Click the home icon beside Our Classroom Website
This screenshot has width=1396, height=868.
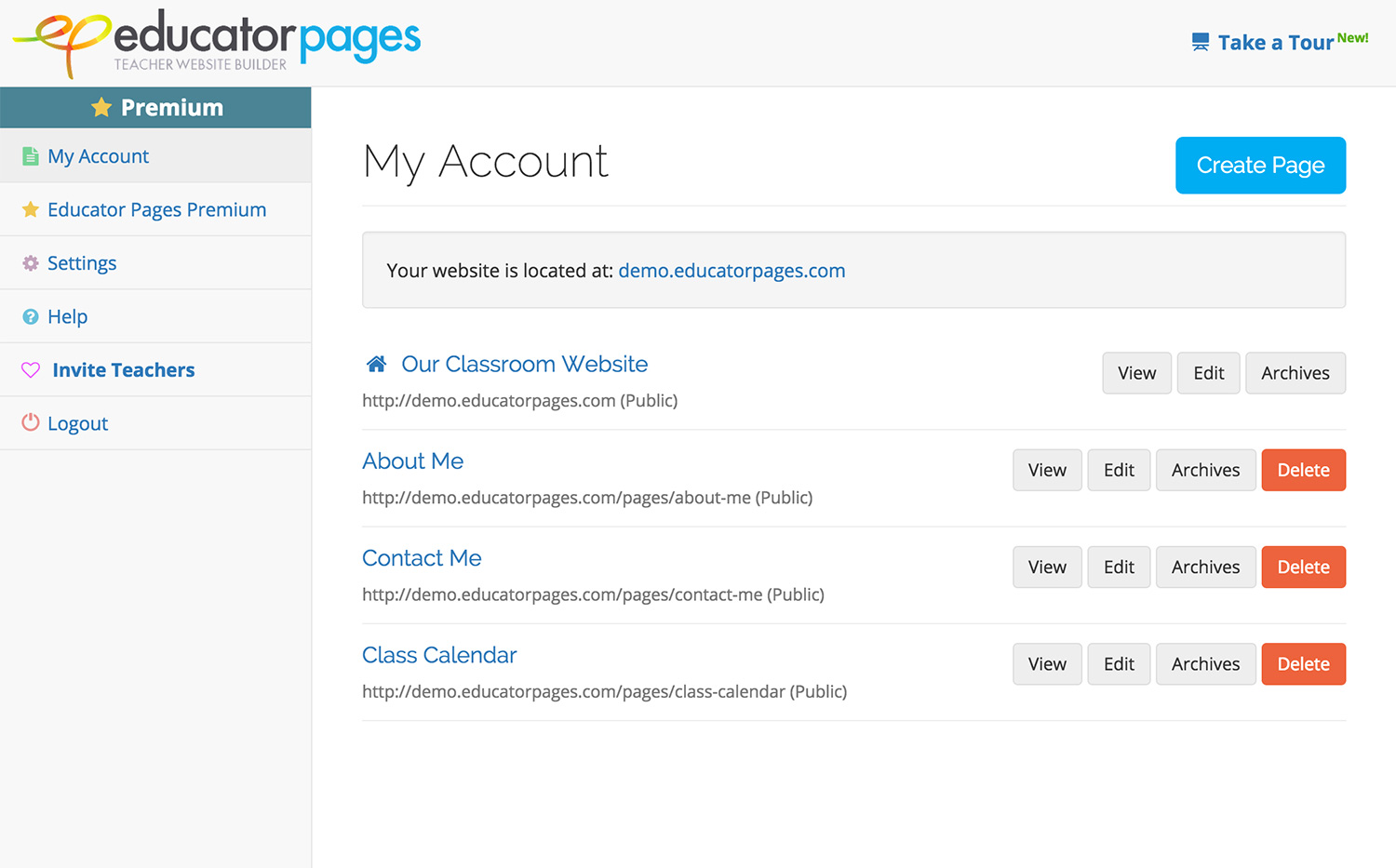[x=376, y=364]
